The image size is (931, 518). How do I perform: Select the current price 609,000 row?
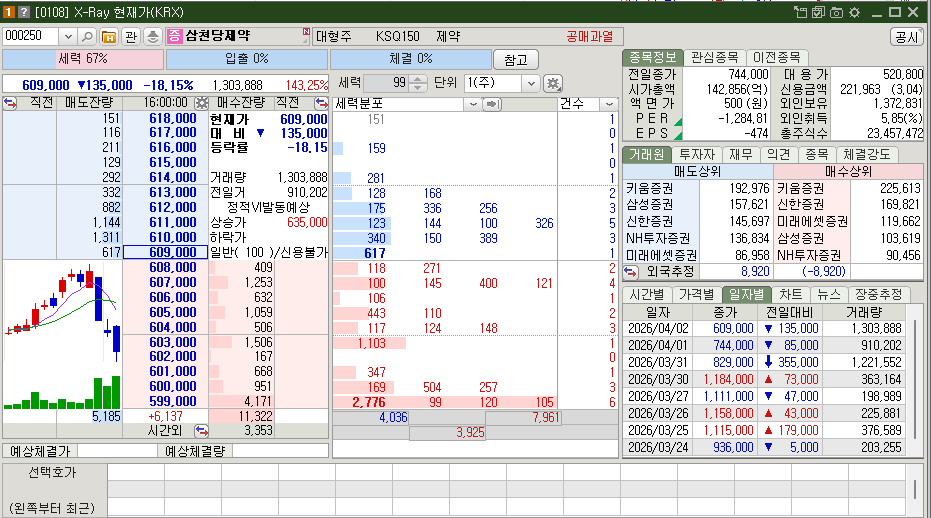point(165,252)
